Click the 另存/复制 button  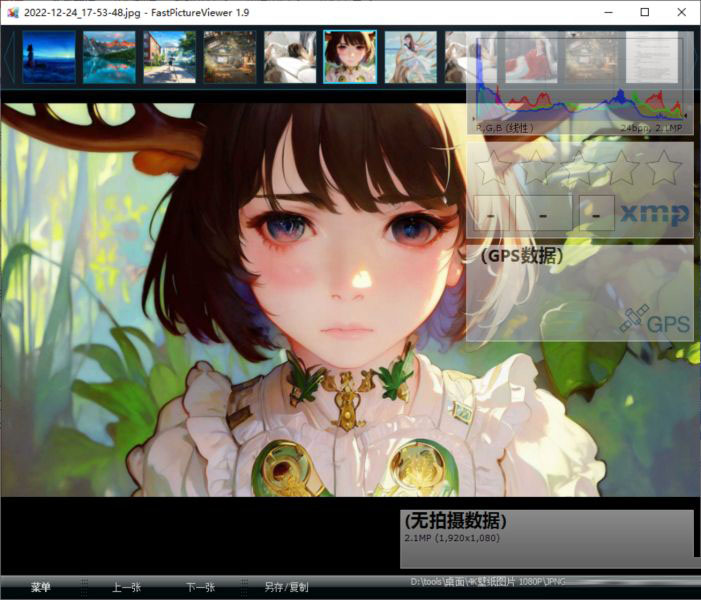(x=287, y=587)
